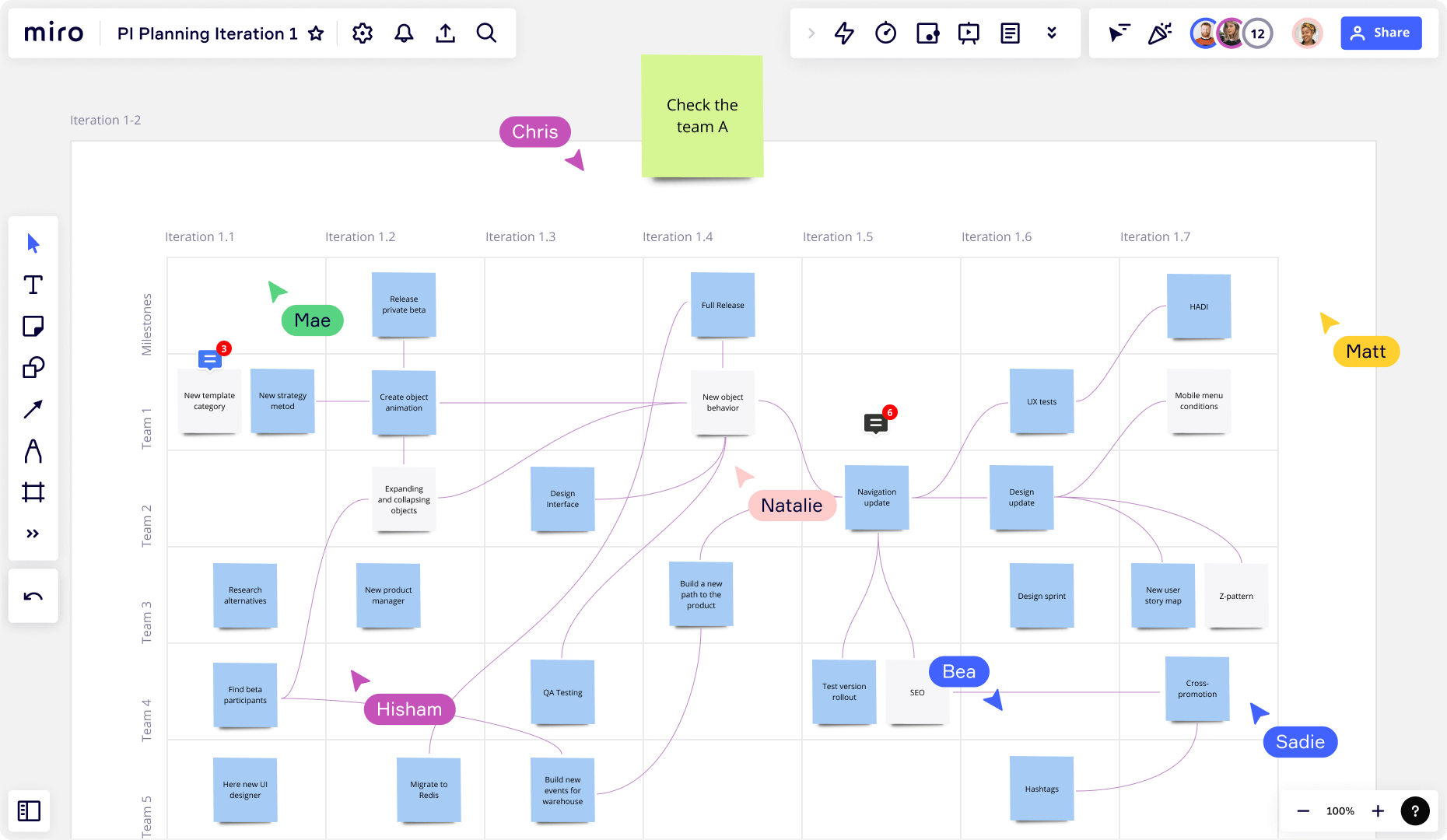Open the collaborator list showing 12
This screenshot has width=1447, height=840.
point(1257,33)
